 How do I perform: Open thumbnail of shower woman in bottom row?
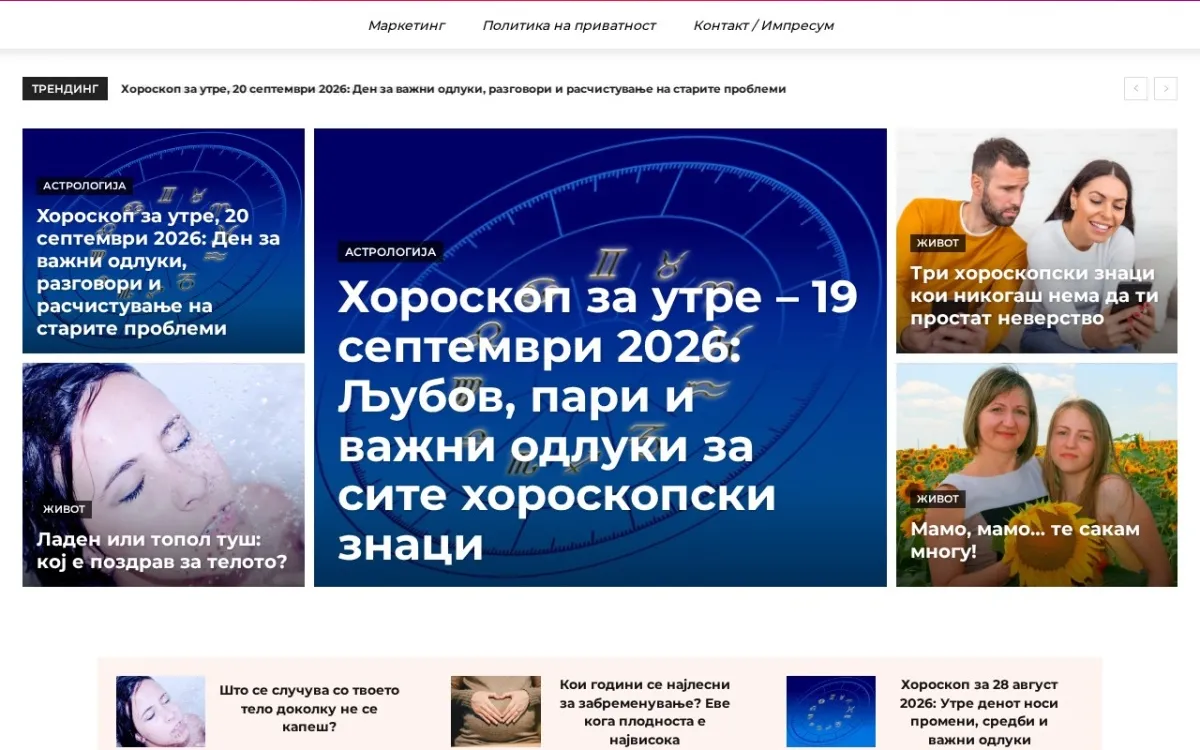pyautogui.click(x=160, y=711)
